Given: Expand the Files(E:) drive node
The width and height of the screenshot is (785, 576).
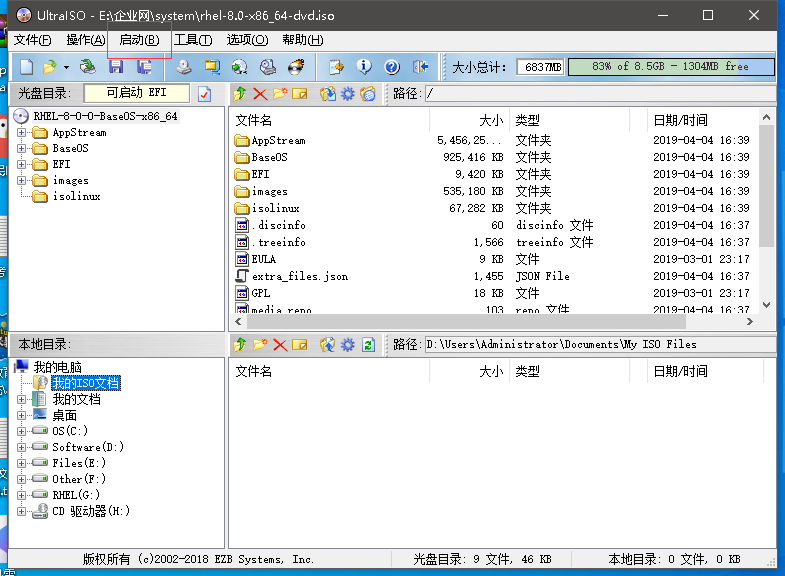Looking at the screenshot, I should pos(22,463).
